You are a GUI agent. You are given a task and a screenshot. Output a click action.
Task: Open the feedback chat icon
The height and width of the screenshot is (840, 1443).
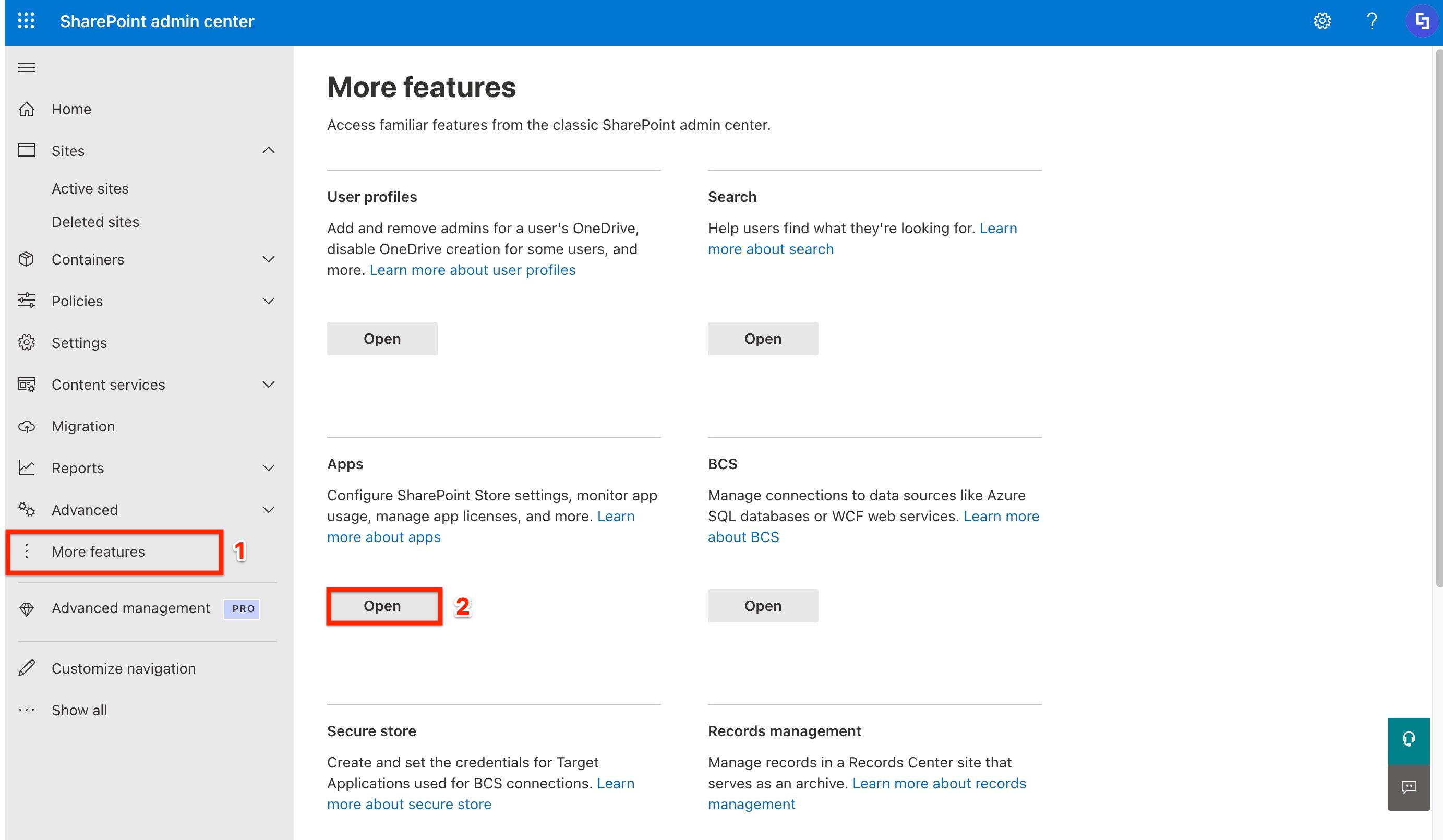tap(1409, 787)
